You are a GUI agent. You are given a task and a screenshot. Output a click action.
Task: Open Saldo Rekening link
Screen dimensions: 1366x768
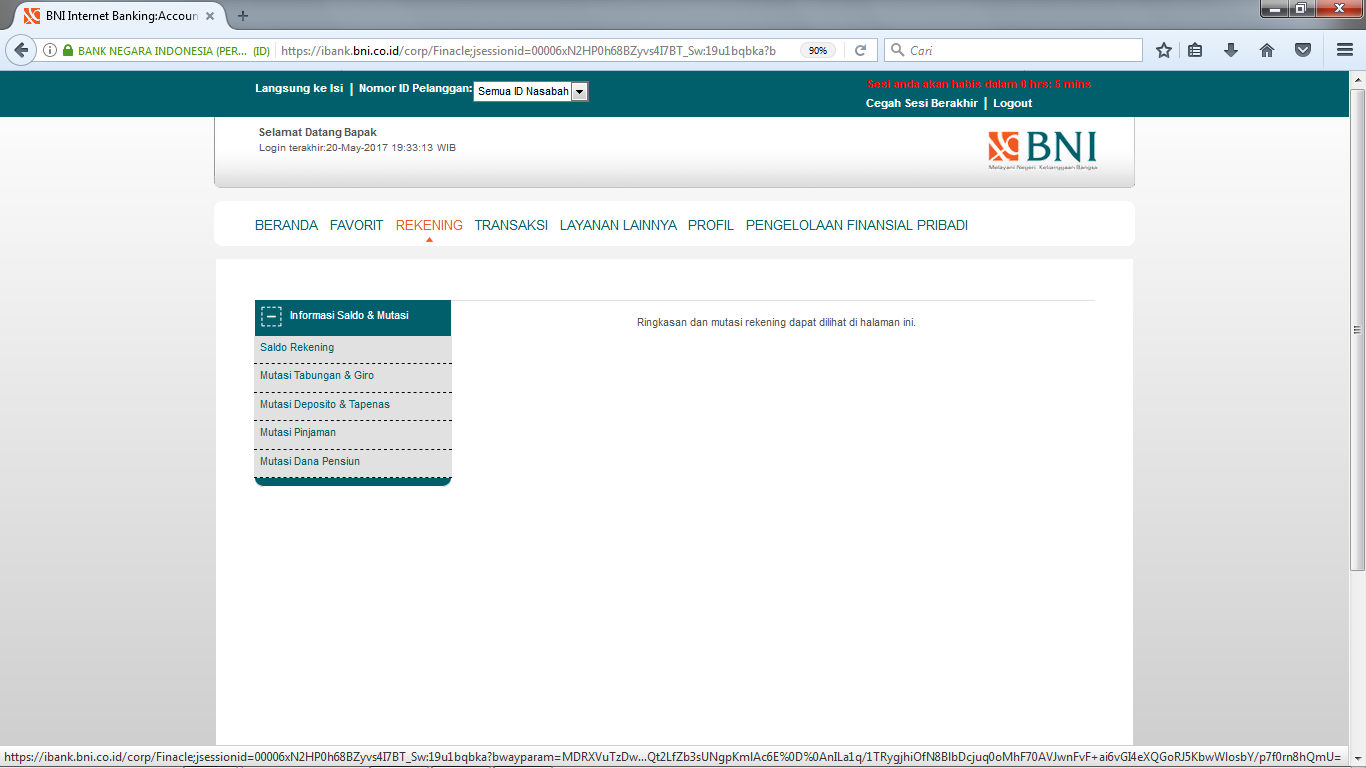click(x=297, y=347)
